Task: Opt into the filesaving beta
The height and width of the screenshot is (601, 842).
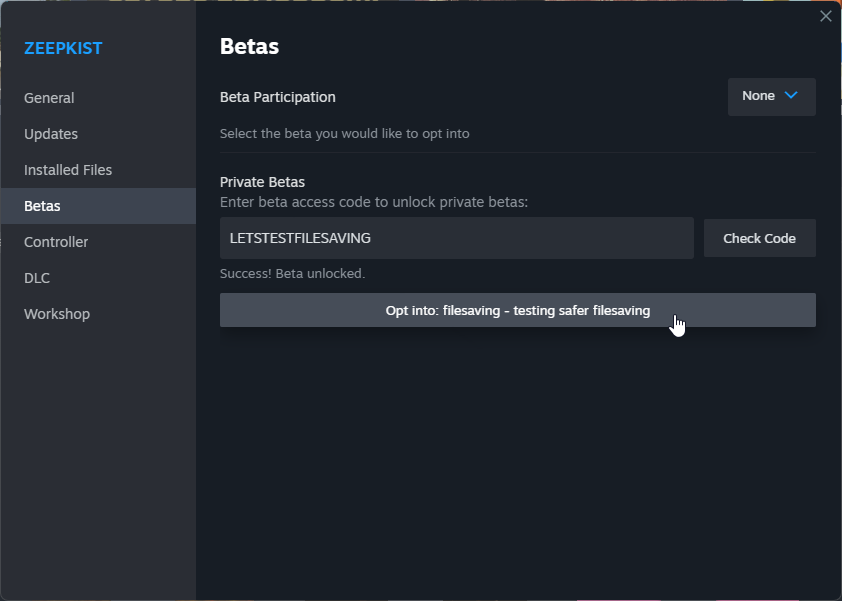Action: (518, 310)
